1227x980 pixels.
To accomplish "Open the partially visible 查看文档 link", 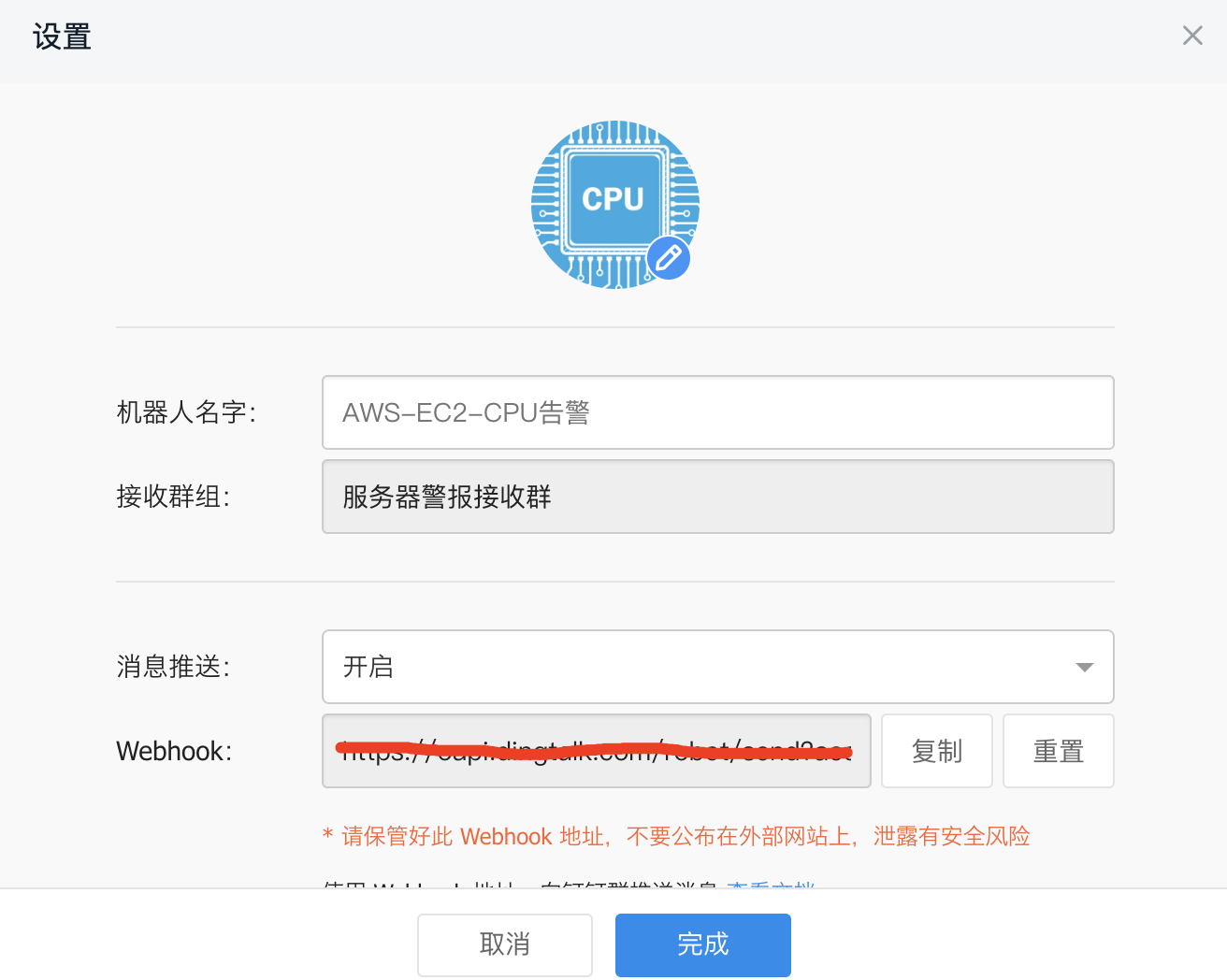I will tap(771, 884).
